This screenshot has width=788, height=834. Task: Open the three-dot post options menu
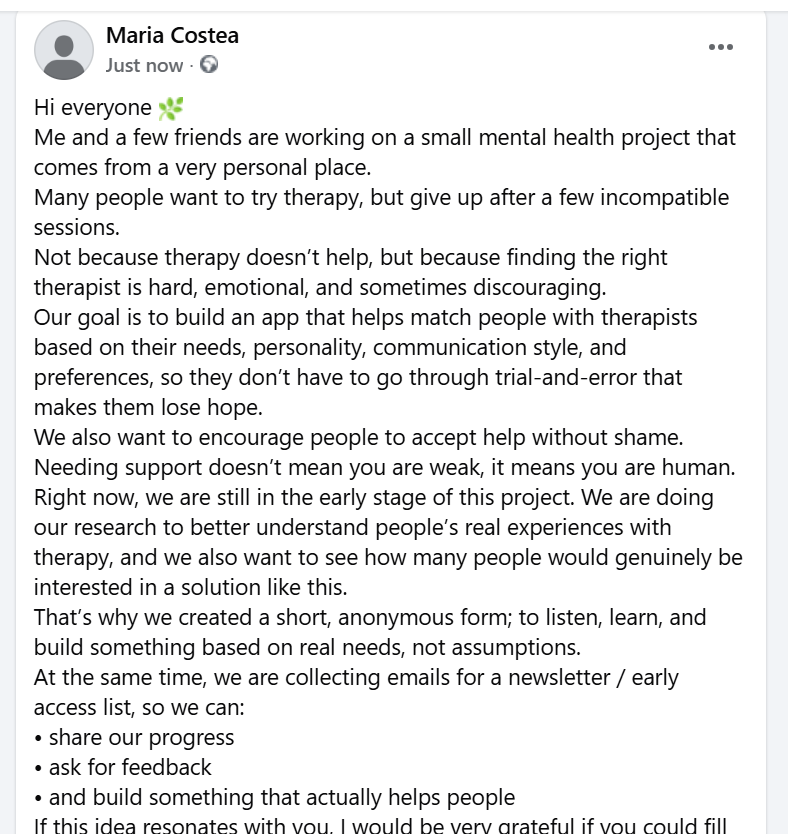tap(720, 47)
